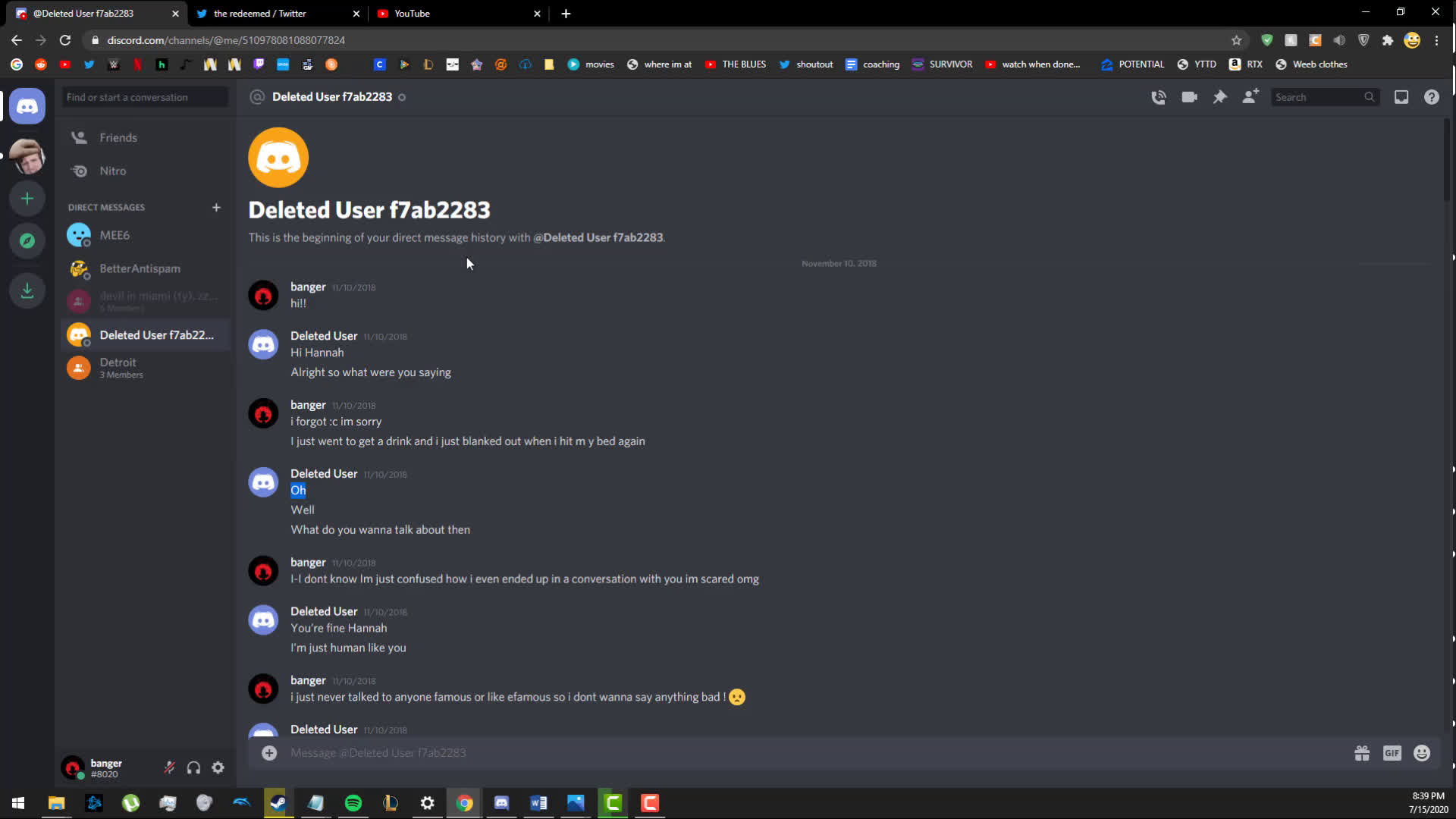Create a new direct message with plus

216,207
